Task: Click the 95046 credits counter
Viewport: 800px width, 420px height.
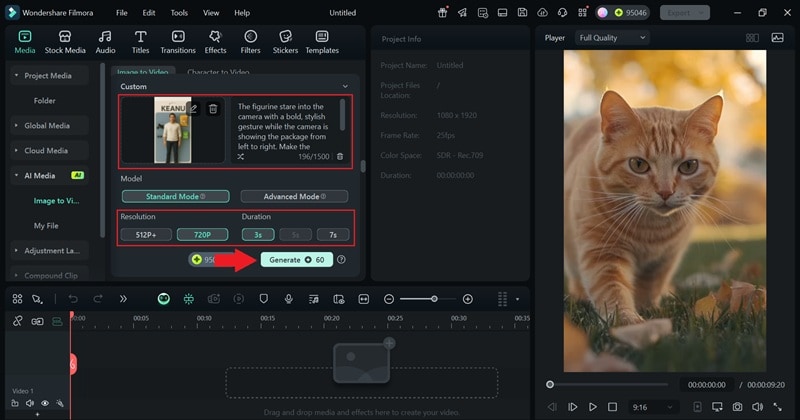Action: [x=631, y=13]
